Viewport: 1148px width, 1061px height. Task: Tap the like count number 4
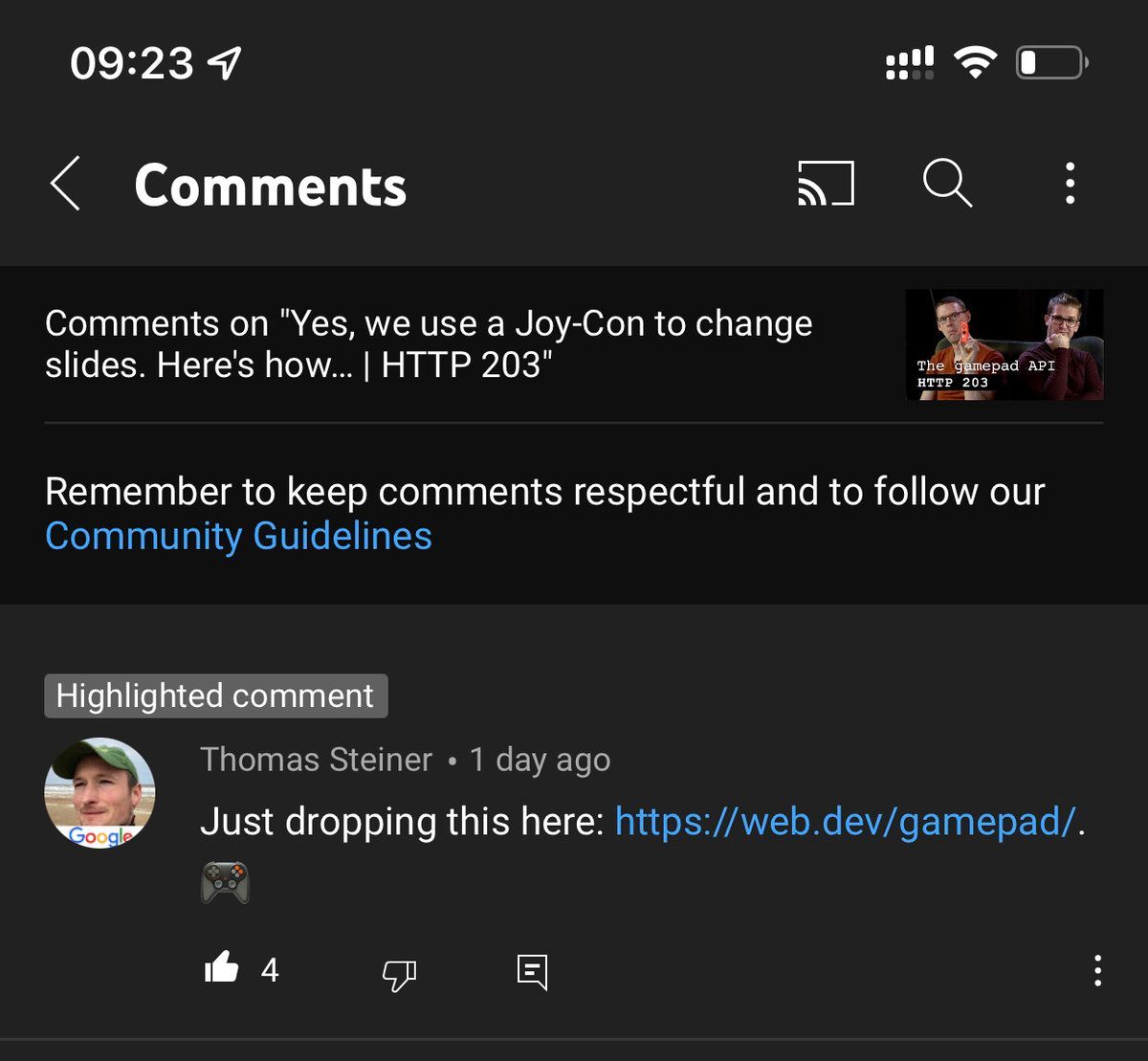(270, 970)
